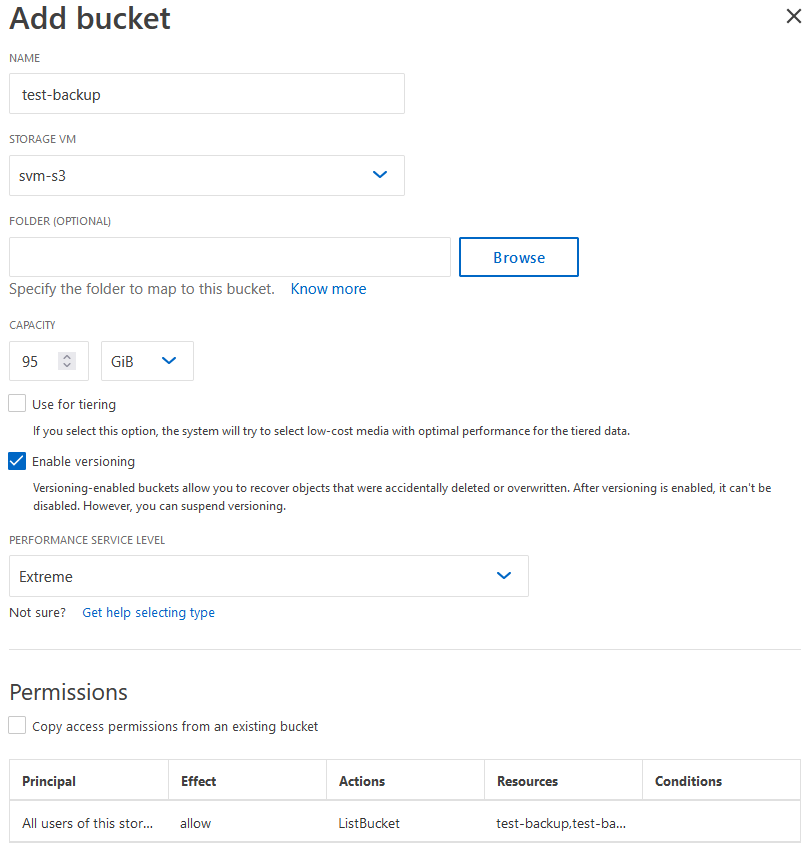The width and height of the screenshot is (809, 847).
Task: Click the Effect column header
Action: pyautogui.click(x=198, y=781)
